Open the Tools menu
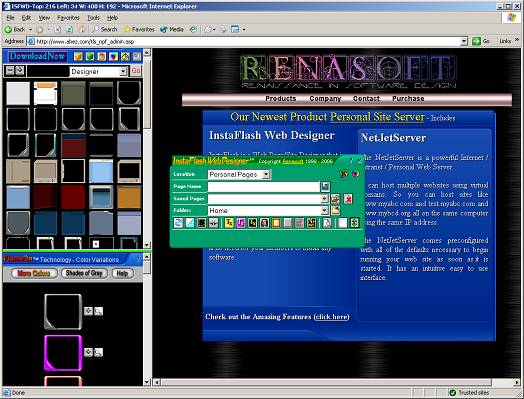The image size is (524, 399). pyautogui.click(x=94, y=18)
